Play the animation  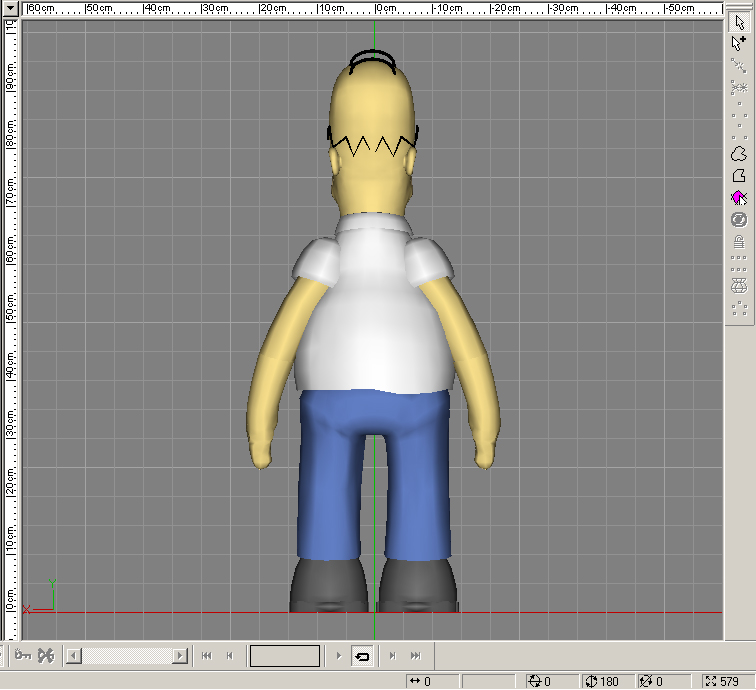point(338,656)
